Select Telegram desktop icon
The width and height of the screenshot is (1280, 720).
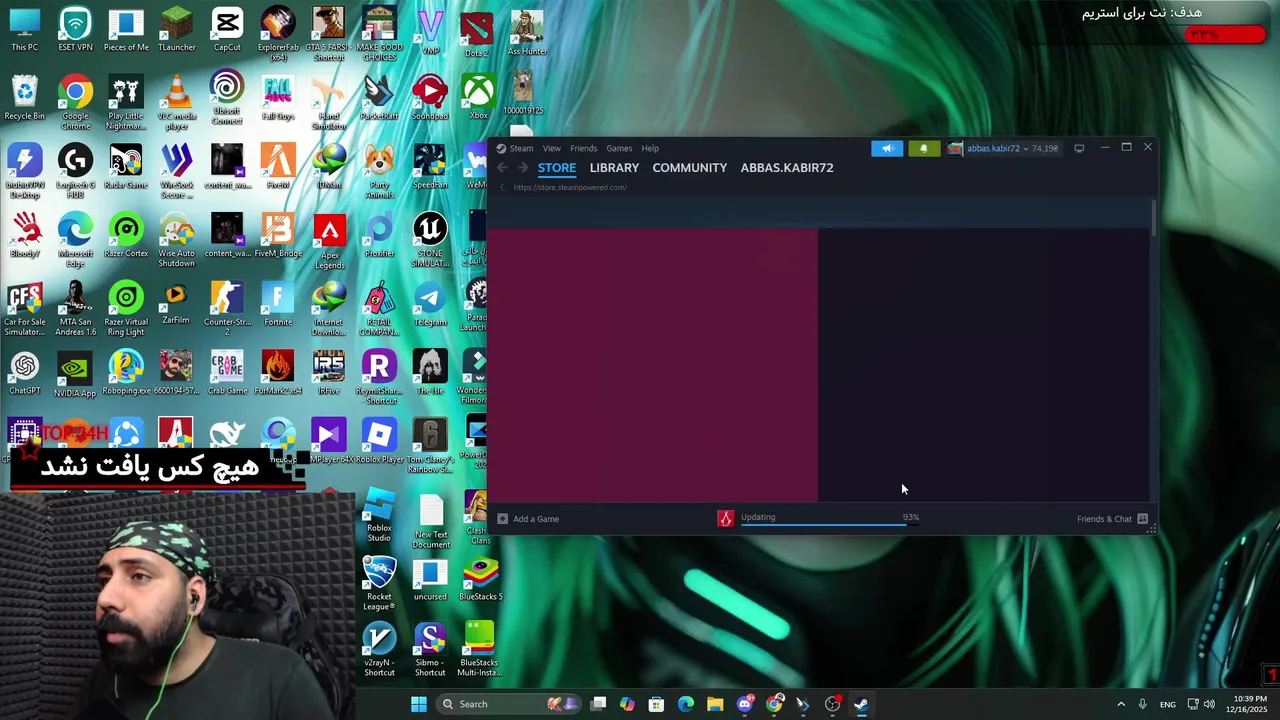[430, 305]
